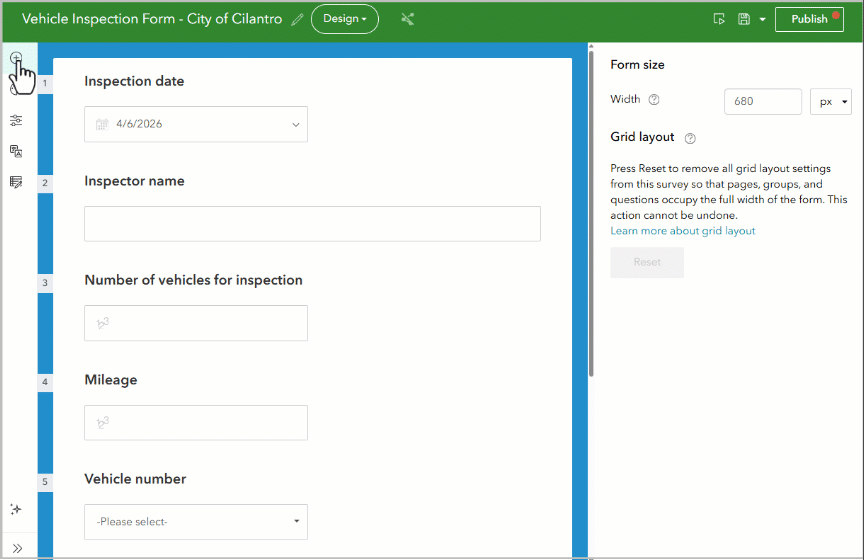Open the save options dropdown arrow
The image size is (864, 560).
(x=763, y=19)
